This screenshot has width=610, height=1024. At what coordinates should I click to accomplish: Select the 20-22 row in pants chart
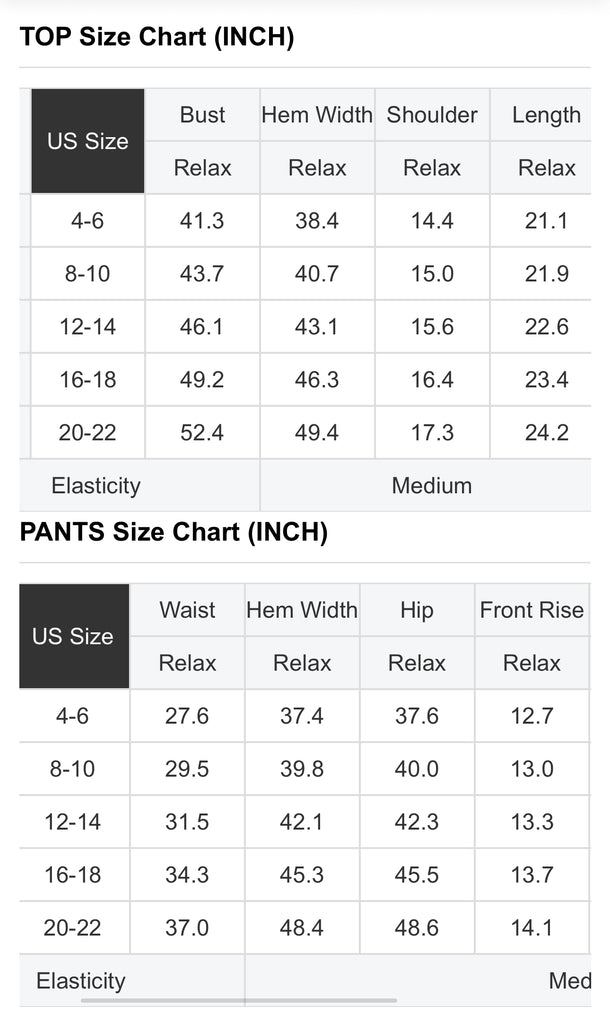tap(305, 927)
